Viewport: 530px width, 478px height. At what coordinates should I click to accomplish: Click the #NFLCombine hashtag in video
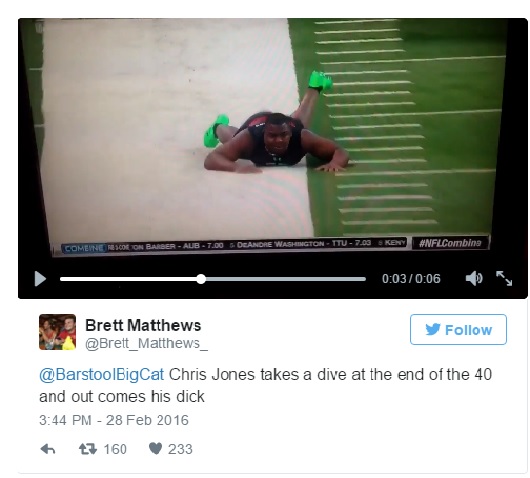pos(450,243)
